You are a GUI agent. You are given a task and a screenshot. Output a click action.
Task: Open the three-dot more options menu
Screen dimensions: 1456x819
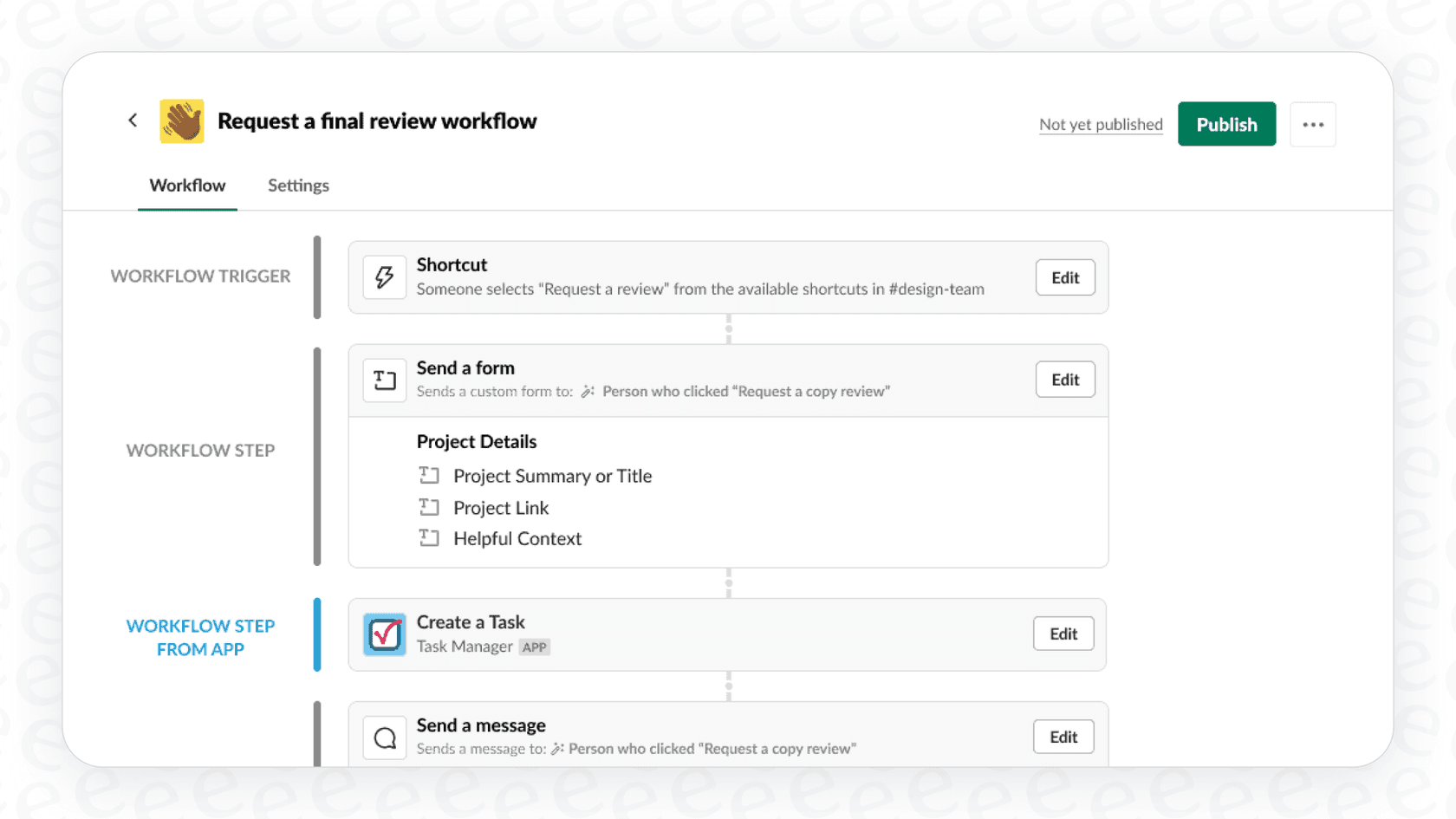coord(1313,124)
